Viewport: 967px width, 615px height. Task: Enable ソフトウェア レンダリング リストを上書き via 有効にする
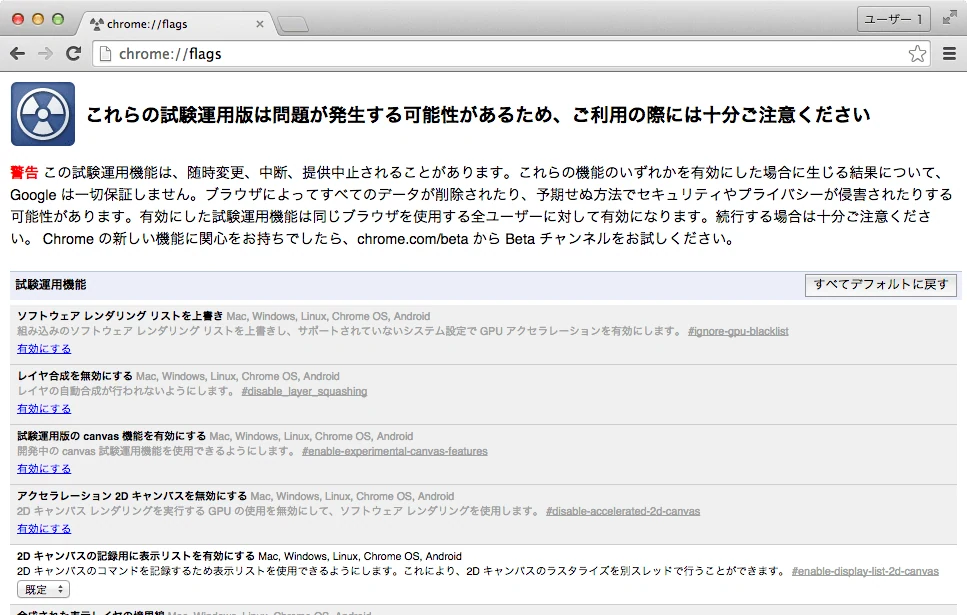(x=44, y=349)
